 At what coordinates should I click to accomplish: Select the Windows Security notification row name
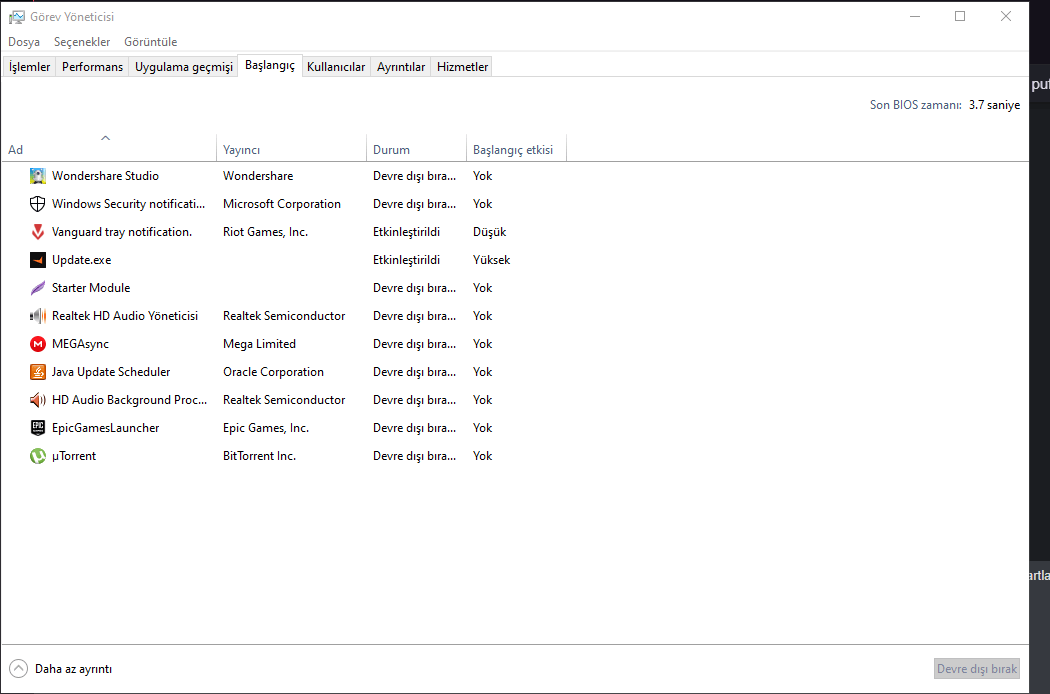pyautogui.click(x=129, y=204)
